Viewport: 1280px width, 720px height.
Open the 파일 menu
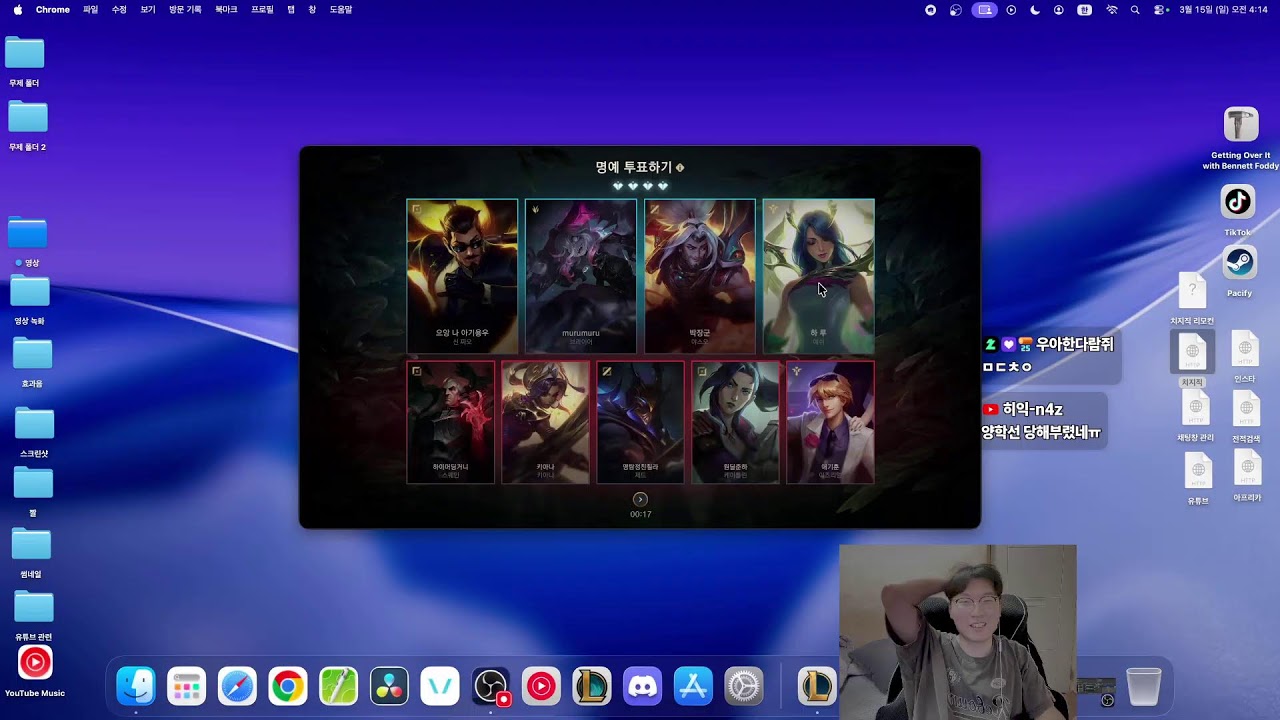[91, 9]
